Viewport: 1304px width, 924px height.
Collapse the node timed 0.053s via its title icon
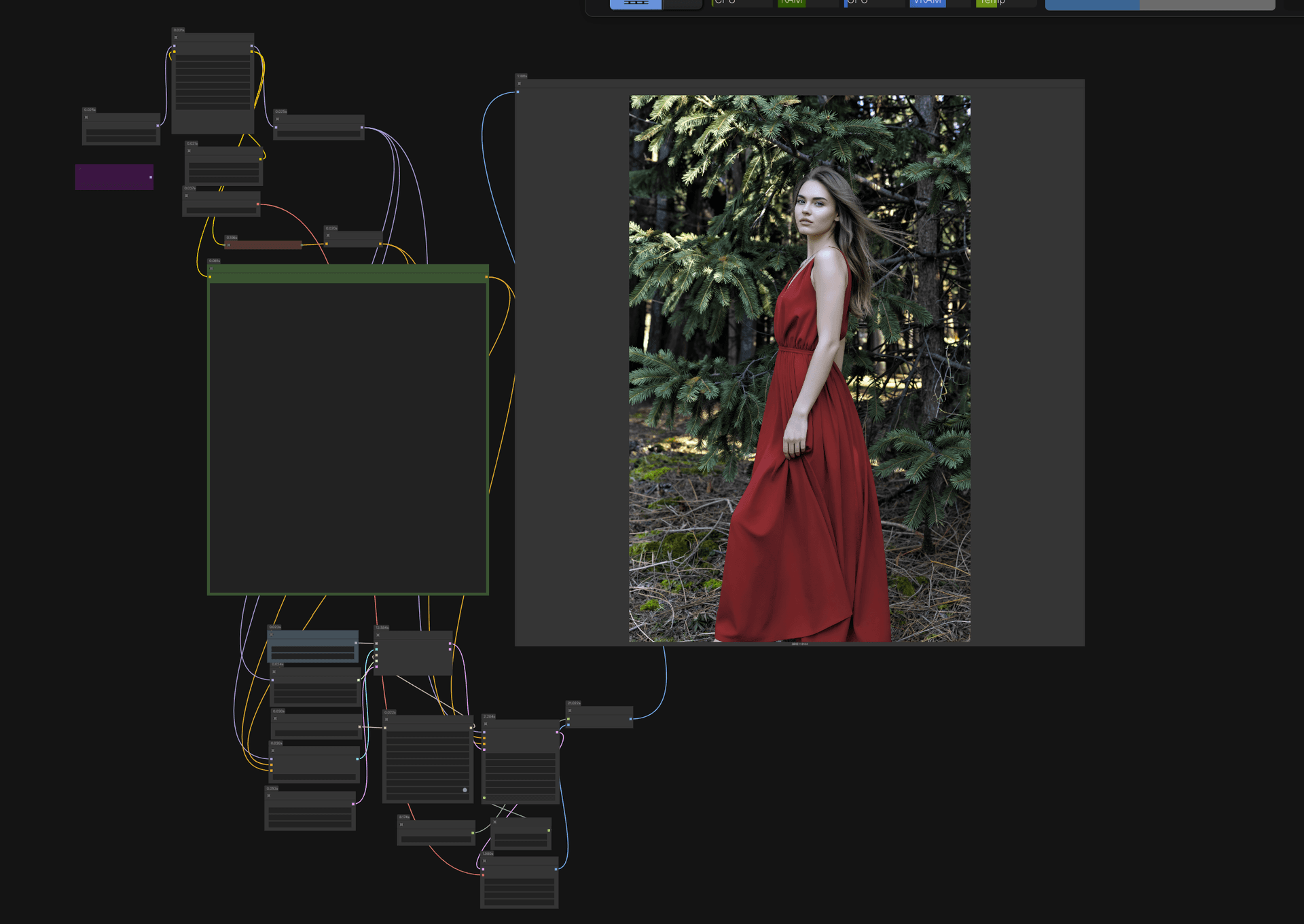(269, 796)
